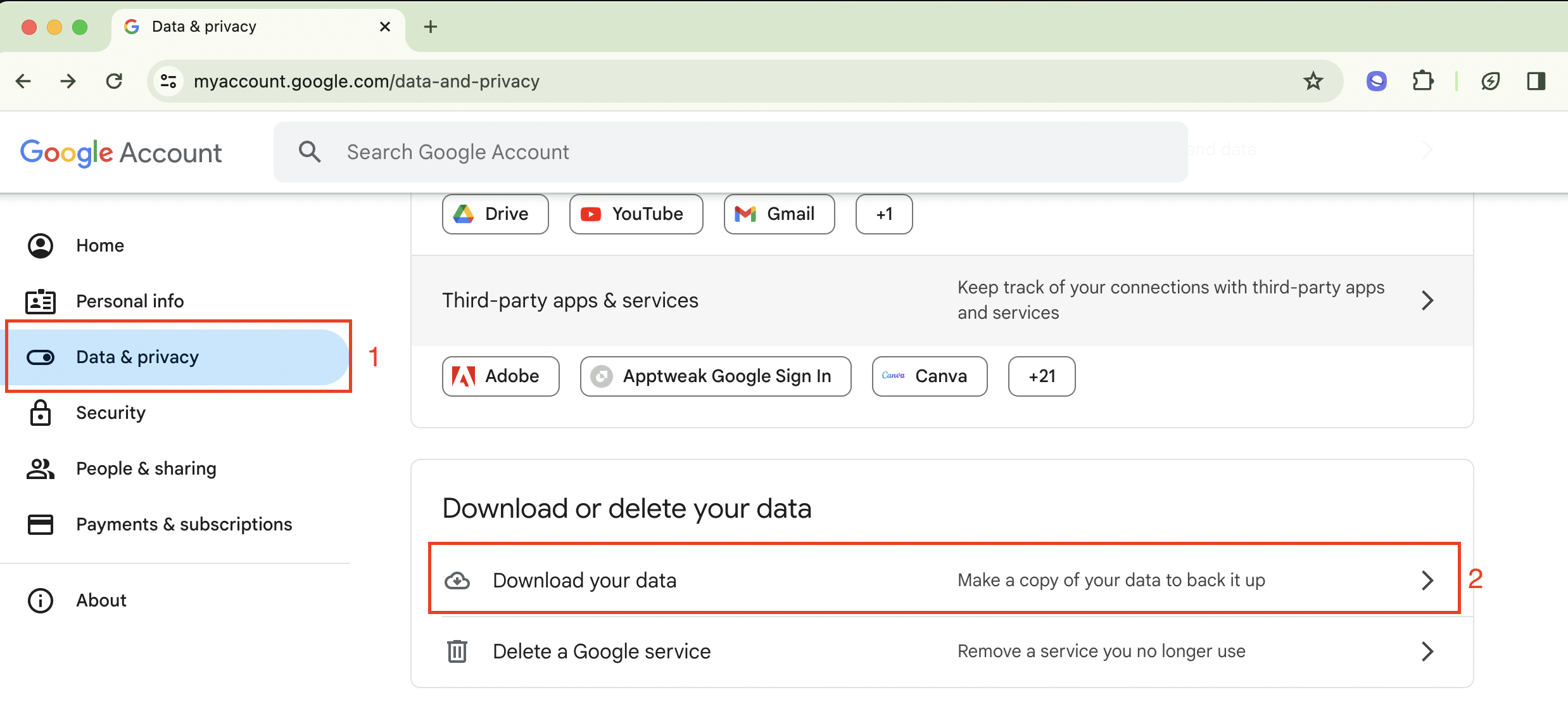Screen dimensions: 1568x711
Task: Click the About sidebar icon
Action: pos(40,600)
